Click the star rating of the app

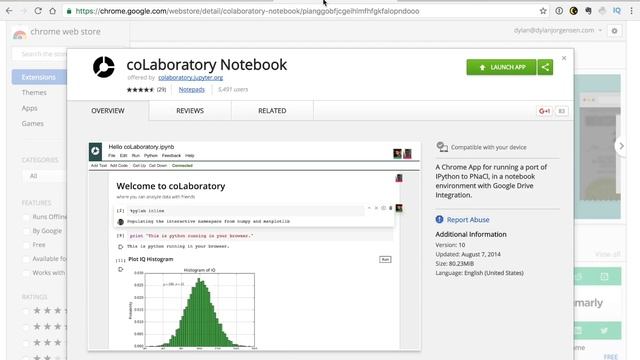(x=140, y=89)
